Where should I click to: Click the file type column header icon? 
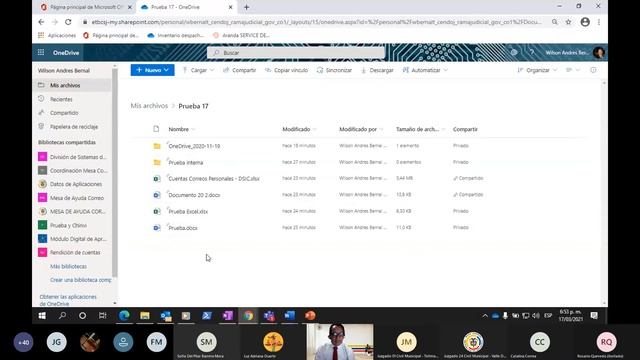(x=156, y=129)
